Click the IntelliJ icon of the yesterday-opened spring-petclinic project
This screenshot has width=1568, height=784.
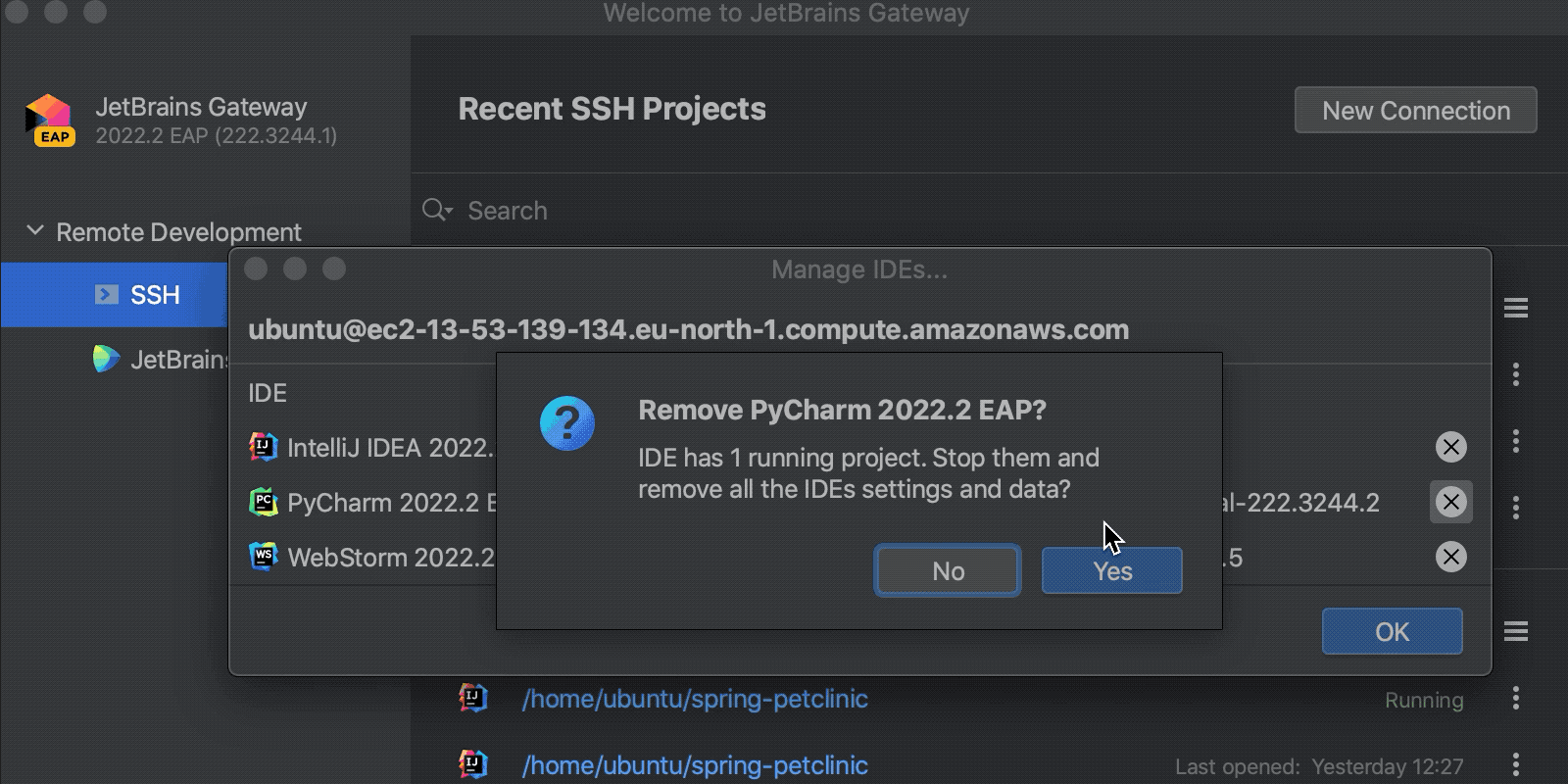(x=473, y=764)
